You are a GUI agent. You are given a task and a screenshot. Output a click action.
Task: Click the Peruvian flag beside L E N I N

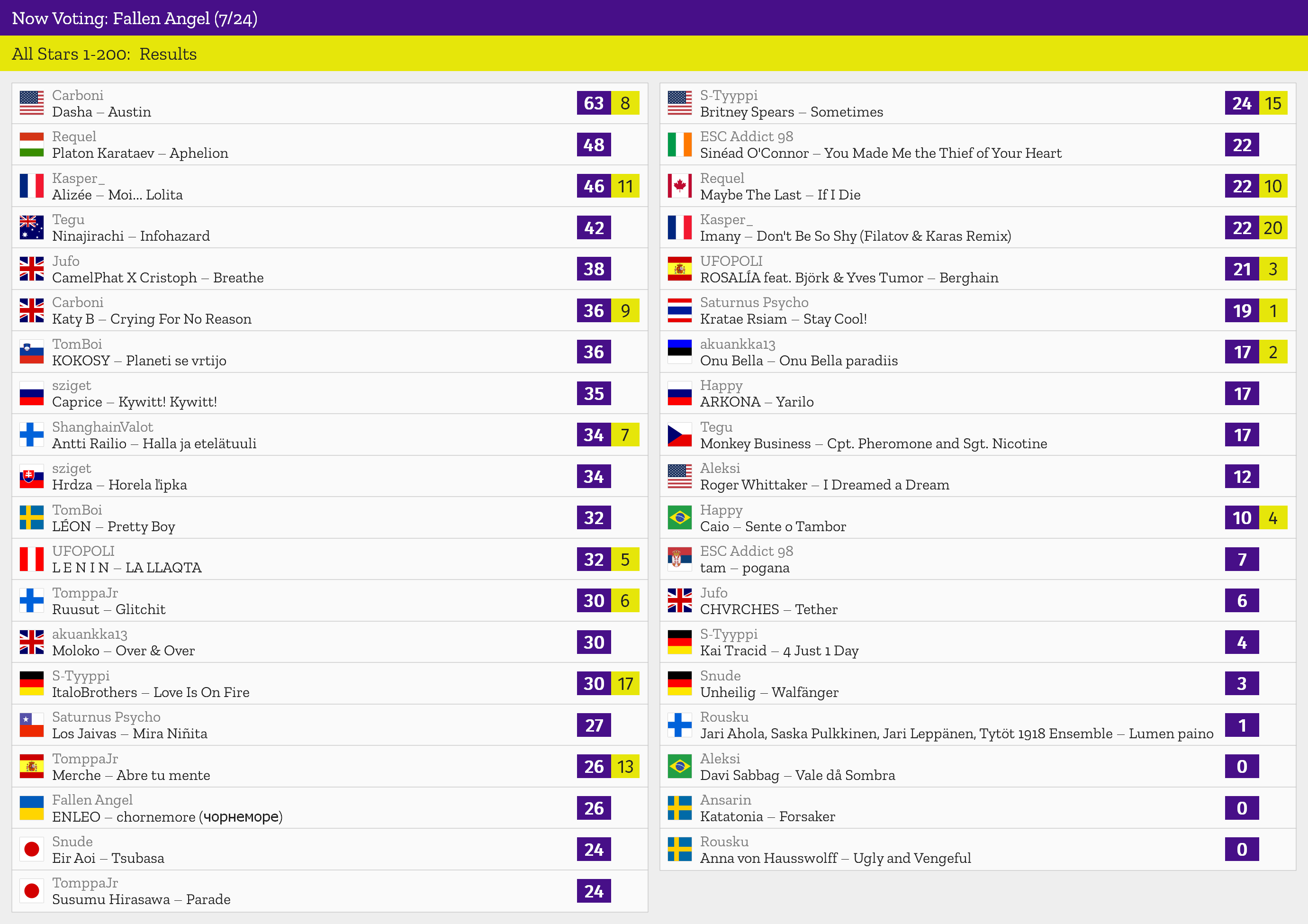(x=31, y=559)
